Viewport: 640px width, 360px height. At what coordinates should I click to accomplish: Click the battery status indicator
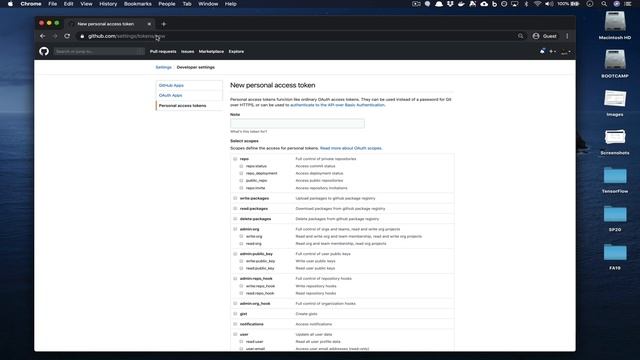[569, 4]
